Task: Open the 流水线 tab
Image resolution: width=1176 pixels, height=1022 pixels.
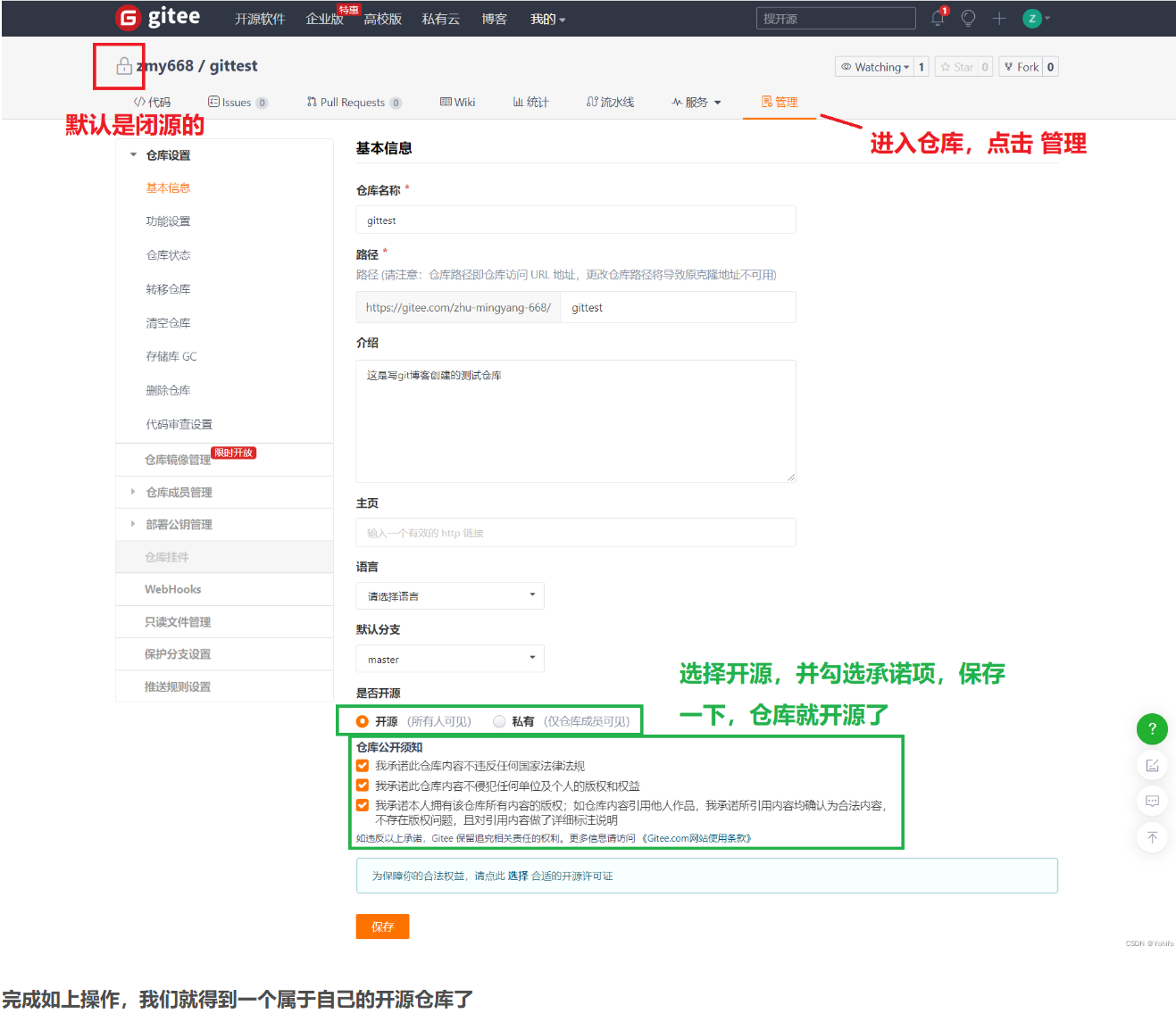Action: tap(610, 102)
